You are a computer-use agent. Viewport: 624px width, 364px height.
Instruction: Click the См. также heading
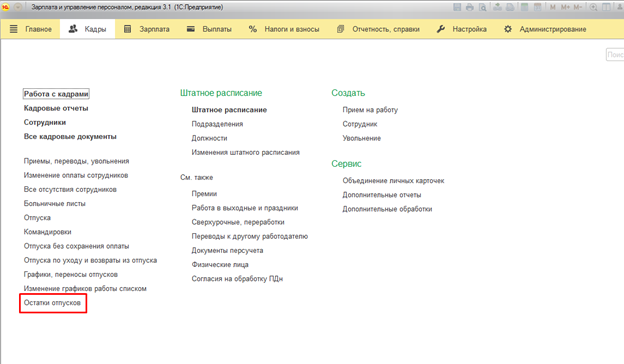tap(197, 177)
